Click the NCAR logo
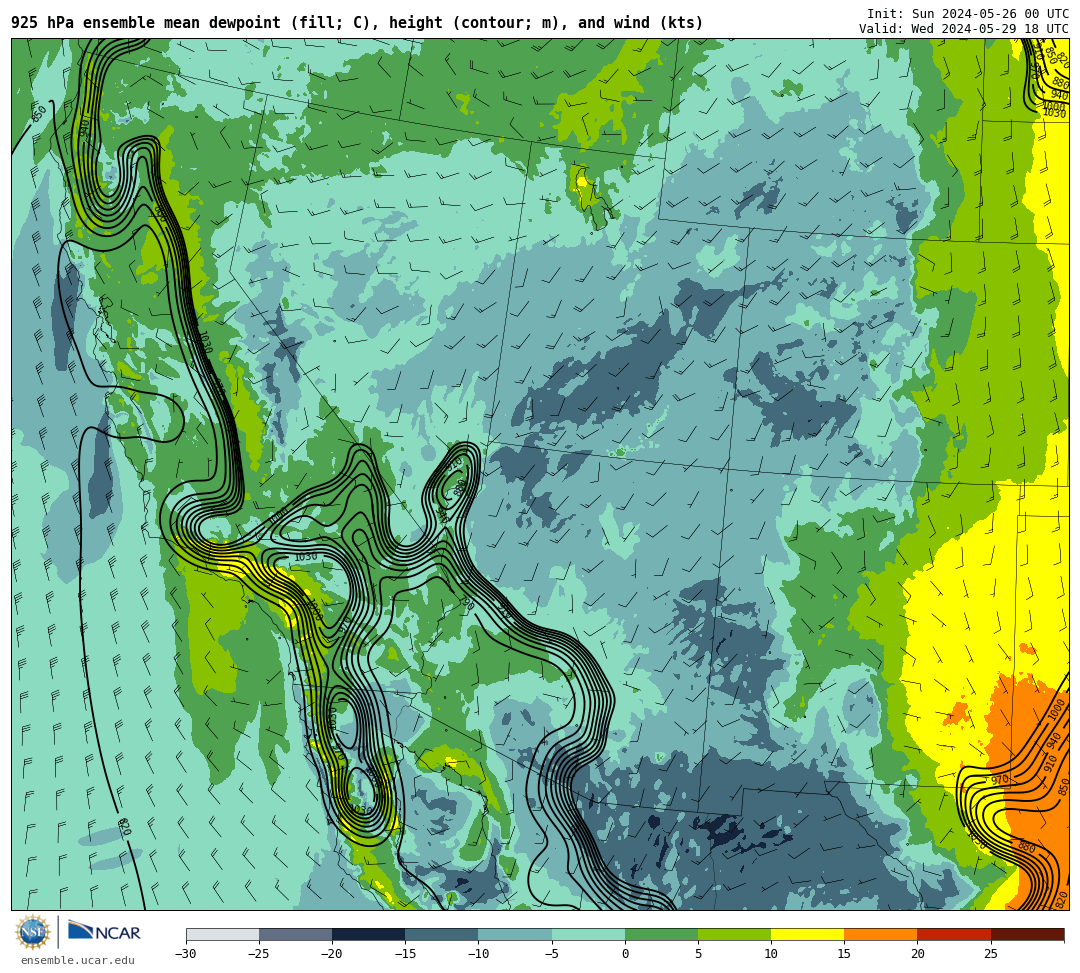The height and width of the screenshot is (973, 1080). tap(104, 932)
